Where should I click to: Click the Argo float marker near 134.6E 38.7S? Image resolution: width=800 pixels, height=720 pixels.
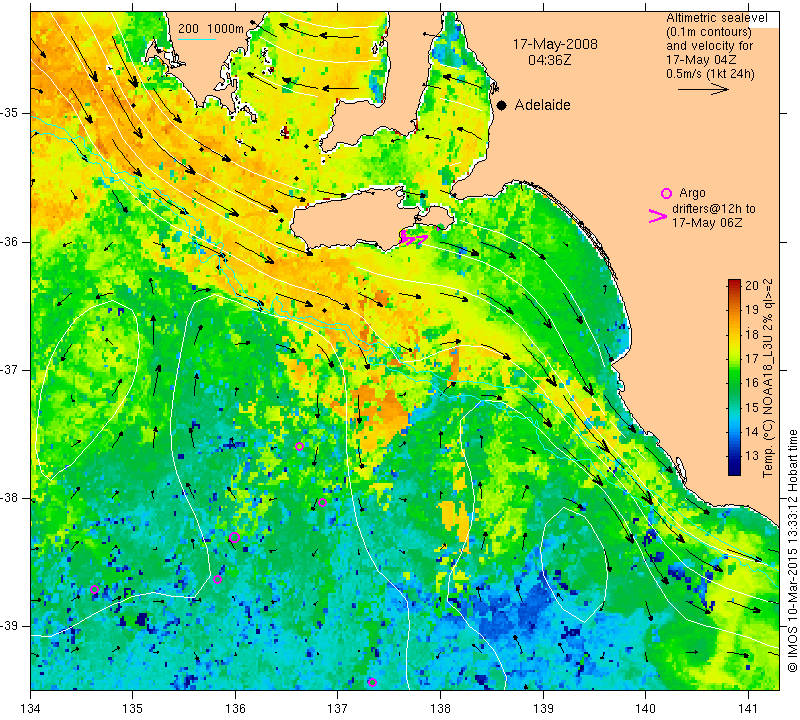[94, 589]
